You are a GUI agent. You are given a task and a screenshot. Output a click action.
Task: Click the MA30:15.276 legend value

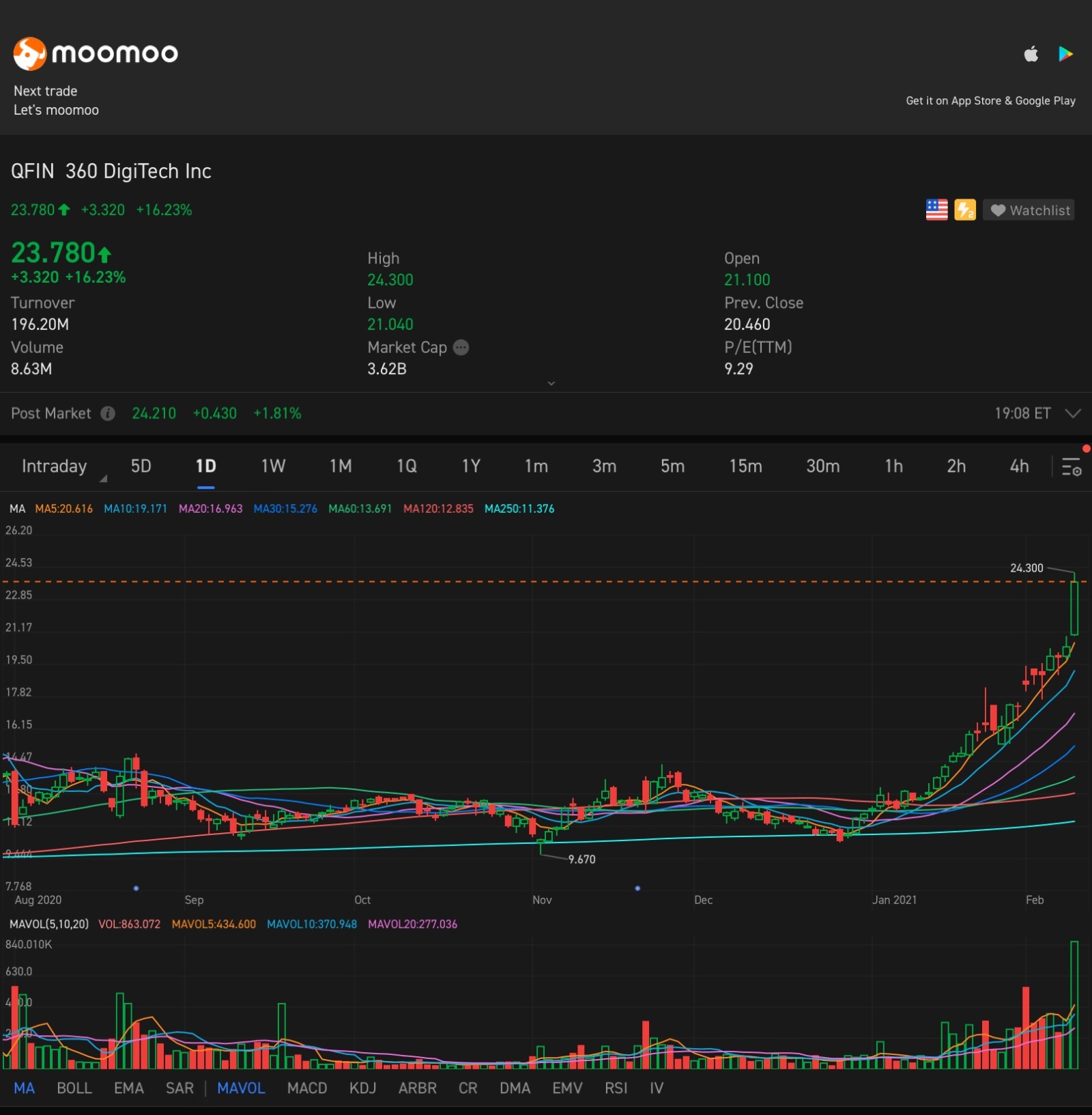(285, 509)
